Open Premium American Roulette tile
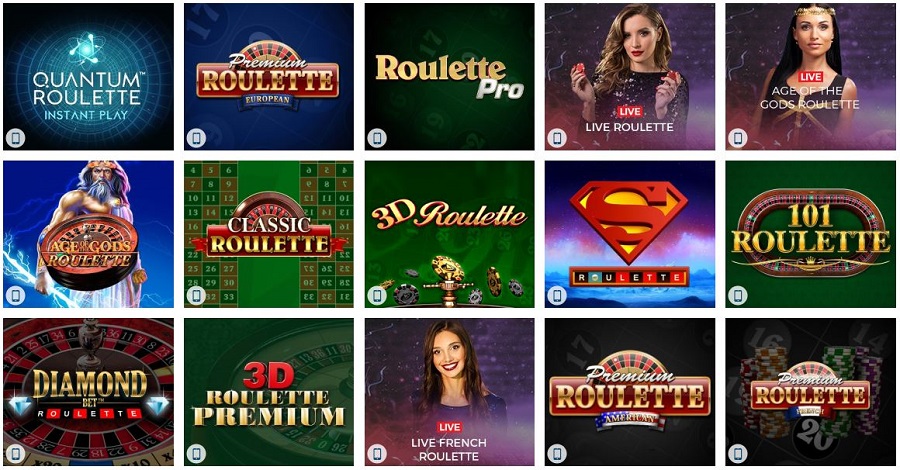This screenshot has height=470, width=900. point(630,392)
